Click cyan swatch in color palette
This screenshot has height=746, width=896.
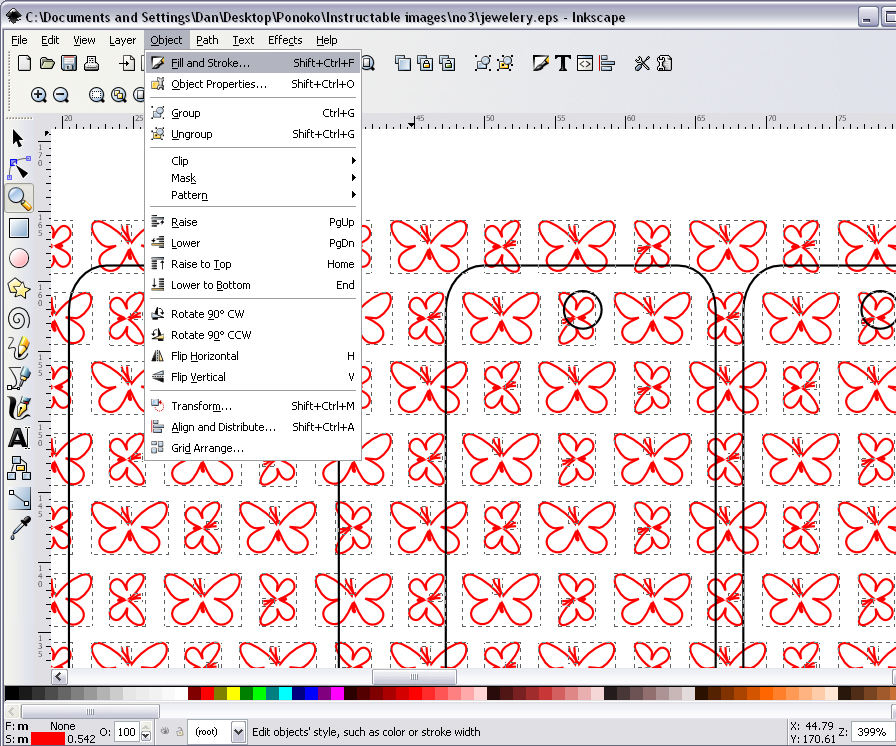pos(285,693)
